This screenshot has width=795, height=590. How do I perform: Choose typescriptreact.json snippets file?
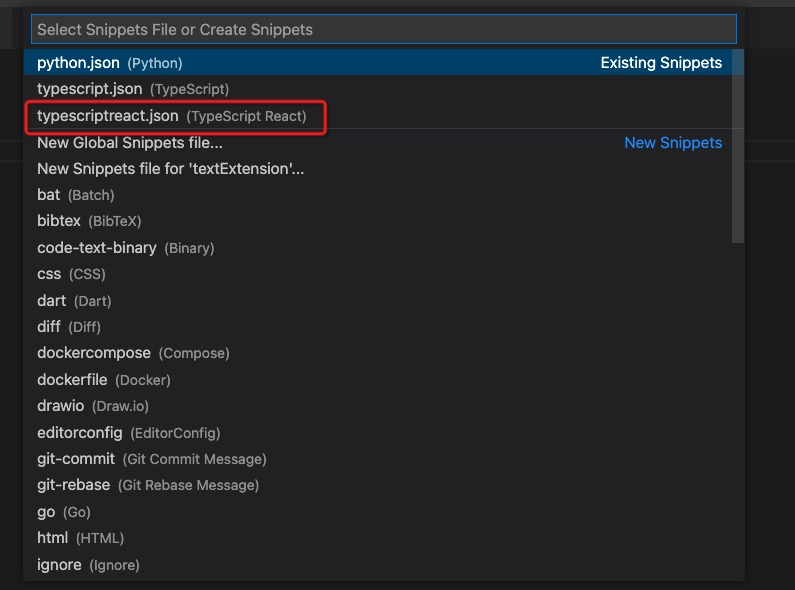(x=171, y=116)
